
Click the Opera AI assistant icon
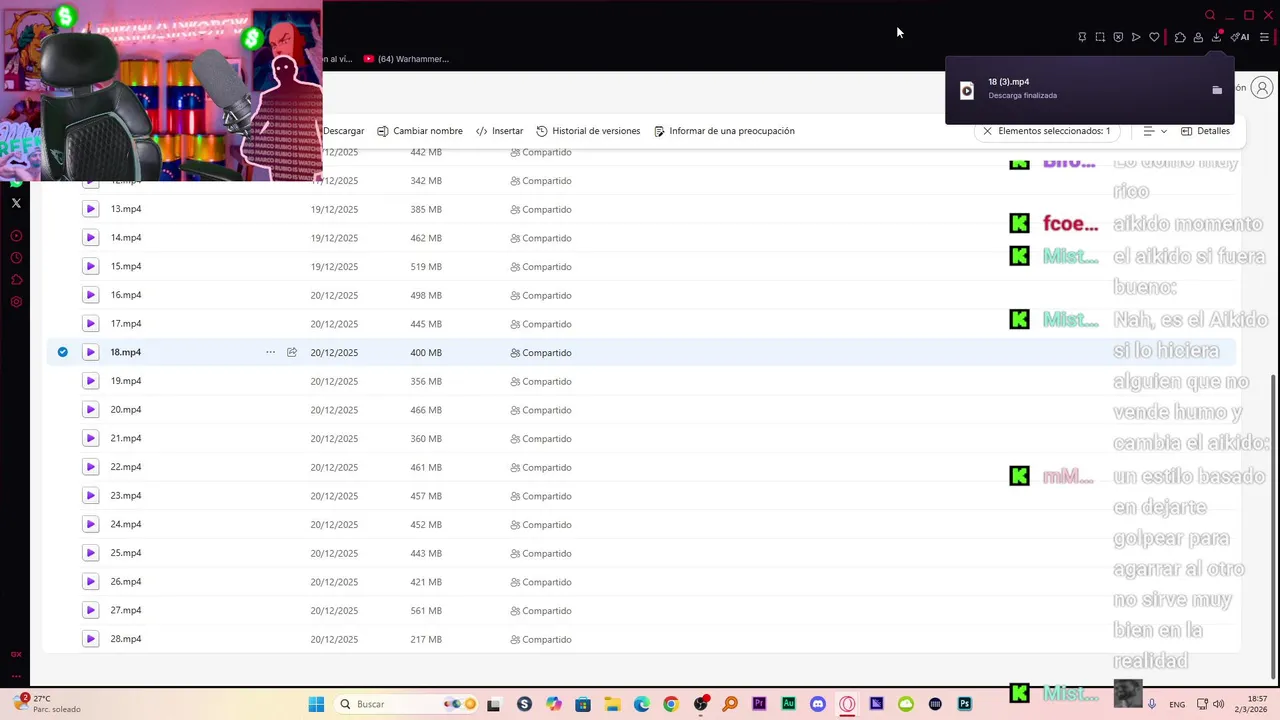point(1240,37)
